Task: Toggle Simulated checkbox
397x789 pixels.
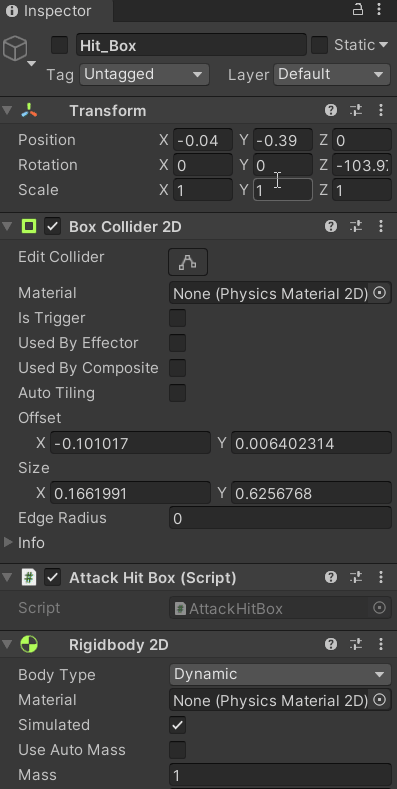Action: point(177,725)
